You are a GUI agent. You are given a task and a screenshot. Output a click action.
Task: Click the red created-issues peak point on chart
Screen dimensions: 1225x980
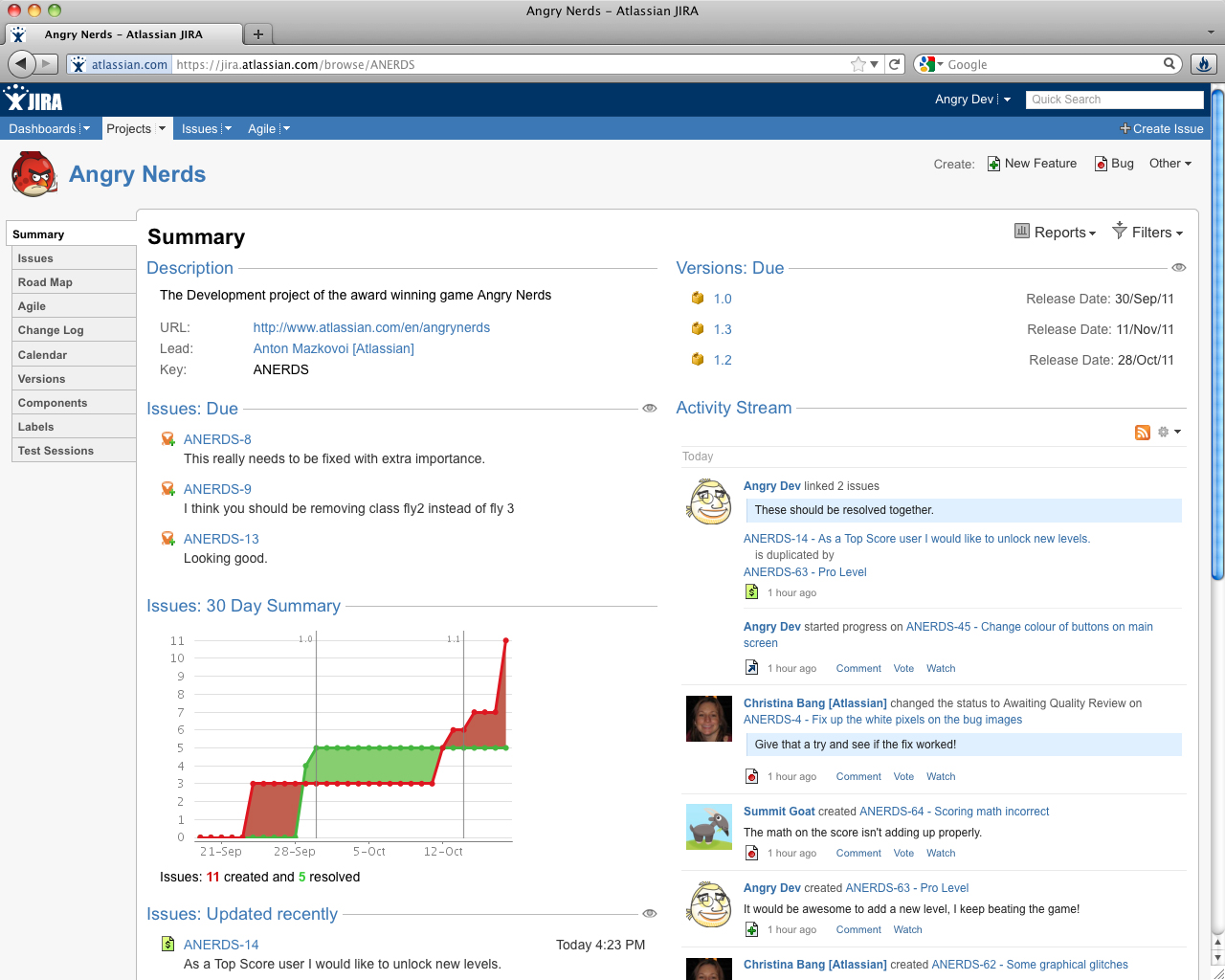coord(505,640)
